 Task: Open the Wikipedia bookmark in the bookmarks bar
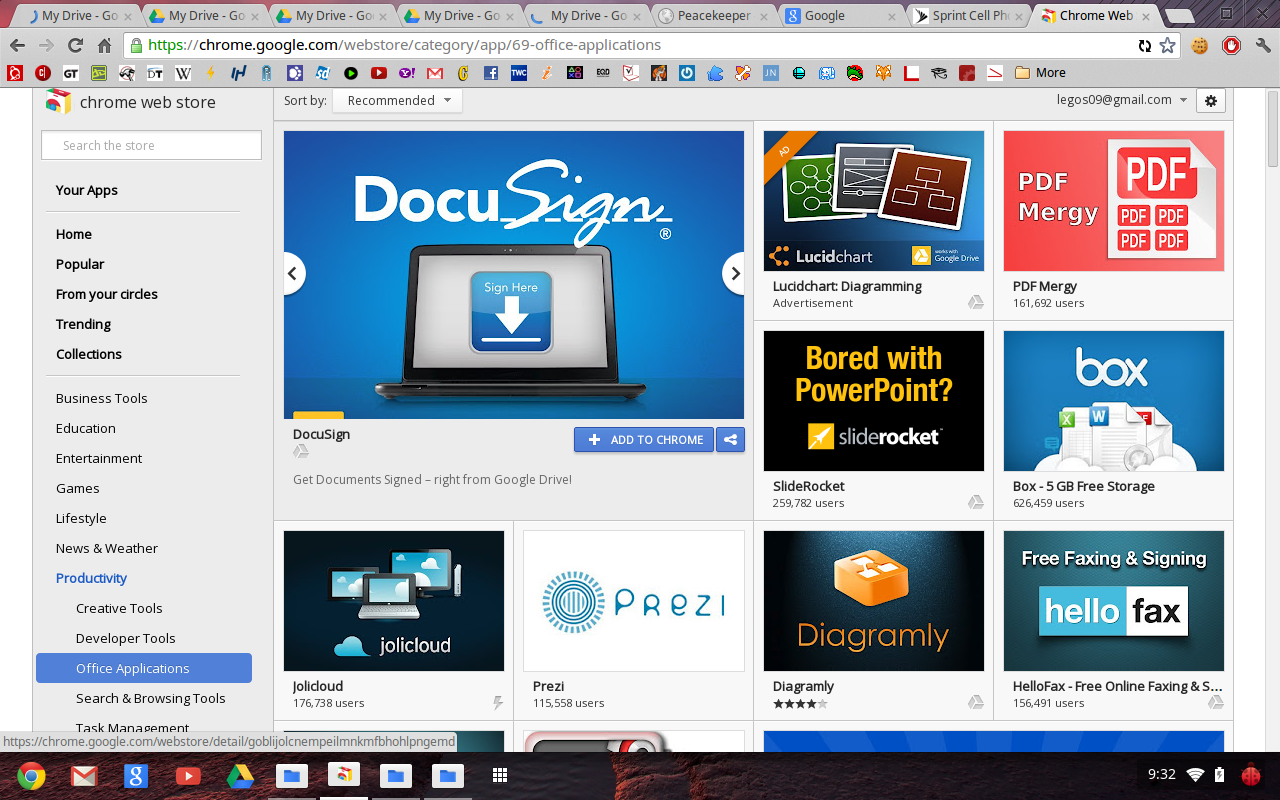click(183, 73)
